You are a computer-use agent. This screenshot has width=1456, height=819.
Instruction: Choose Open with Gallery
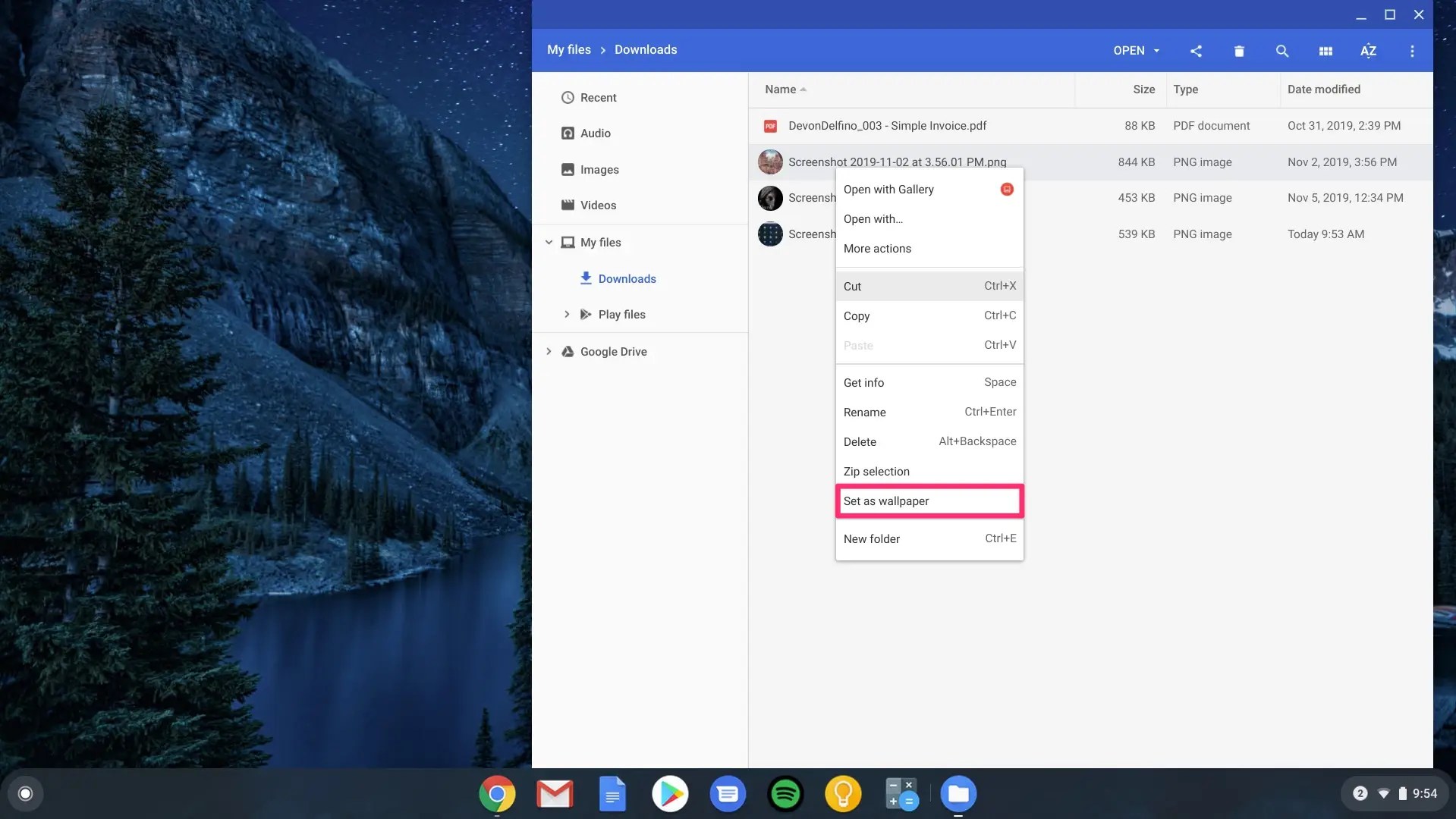929,190
